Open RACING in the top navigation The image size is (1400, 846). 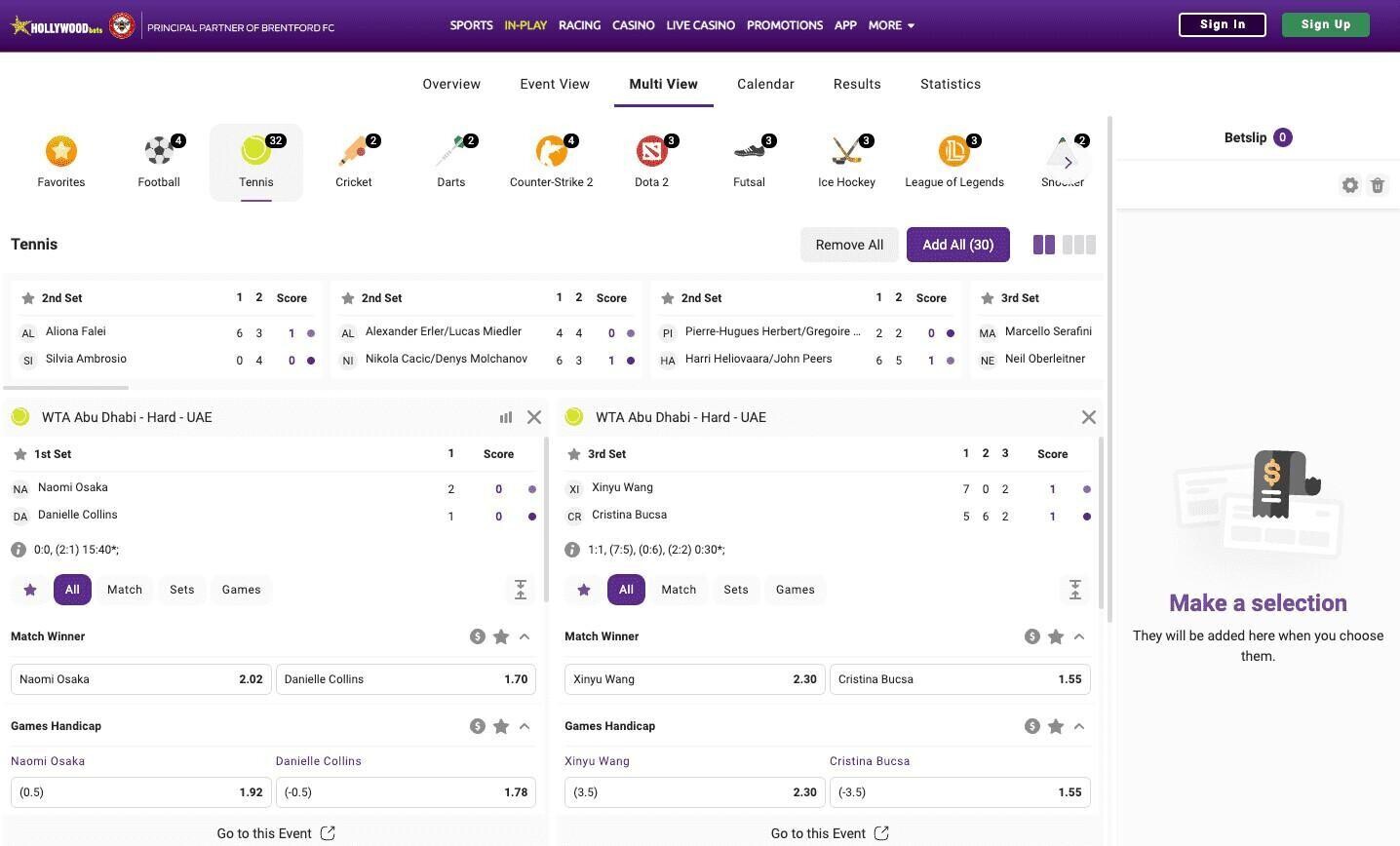pos(579,25)
